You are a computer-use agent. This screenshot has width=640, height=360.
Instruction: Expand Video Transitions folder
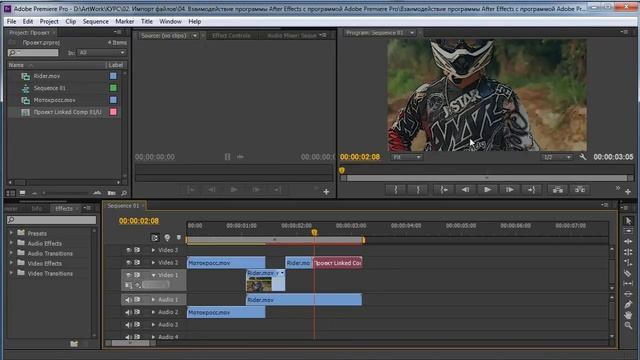[x=11, y=273]
